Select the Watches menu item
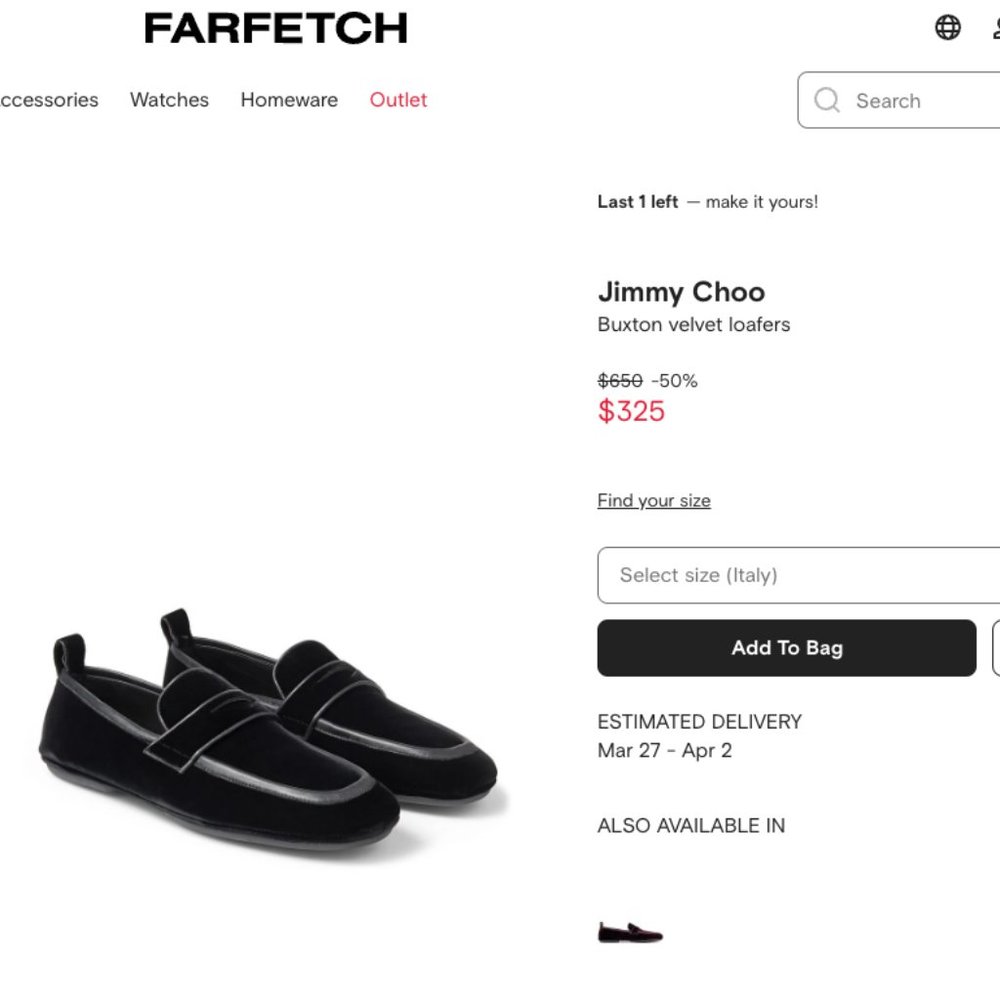 click(x=169, y=100)
